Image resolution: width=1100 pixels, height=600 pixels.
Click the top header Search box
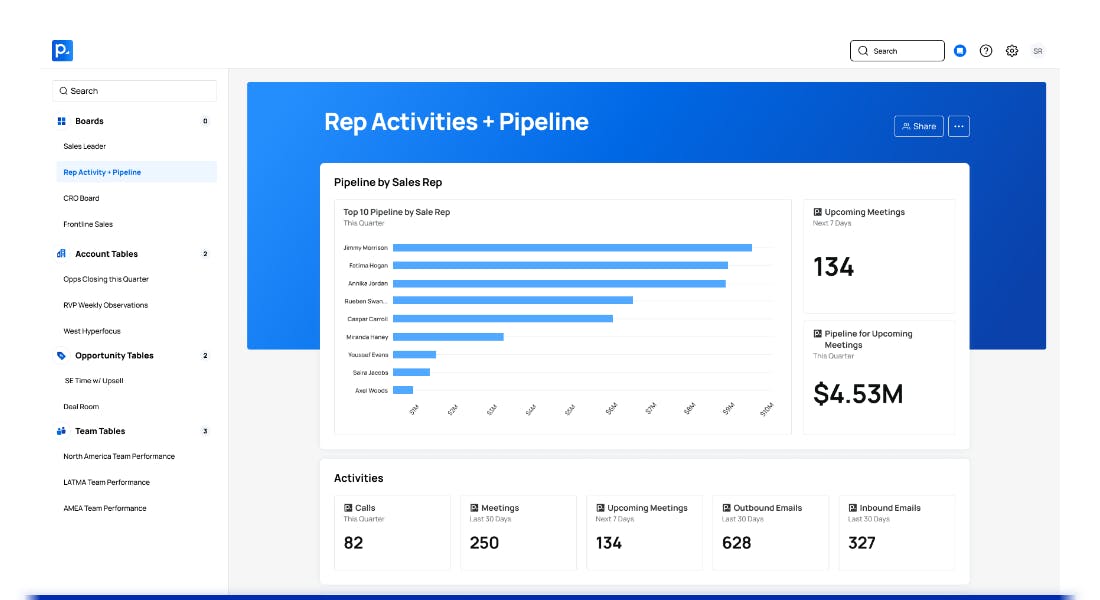click(x=897, y=51)
